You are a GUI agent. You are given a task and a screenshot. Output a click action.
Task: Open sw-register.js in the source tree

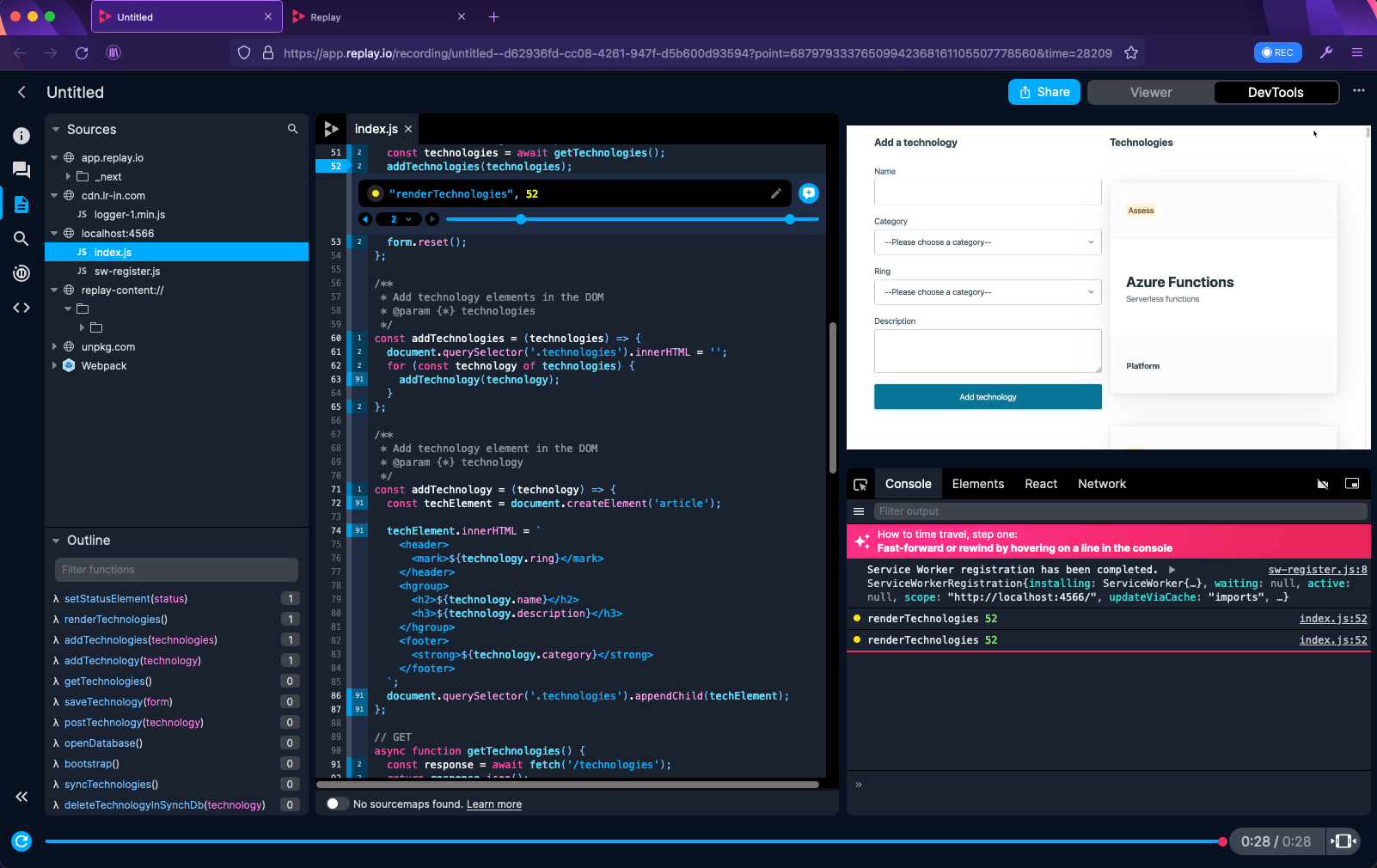(x=127, y=272)
